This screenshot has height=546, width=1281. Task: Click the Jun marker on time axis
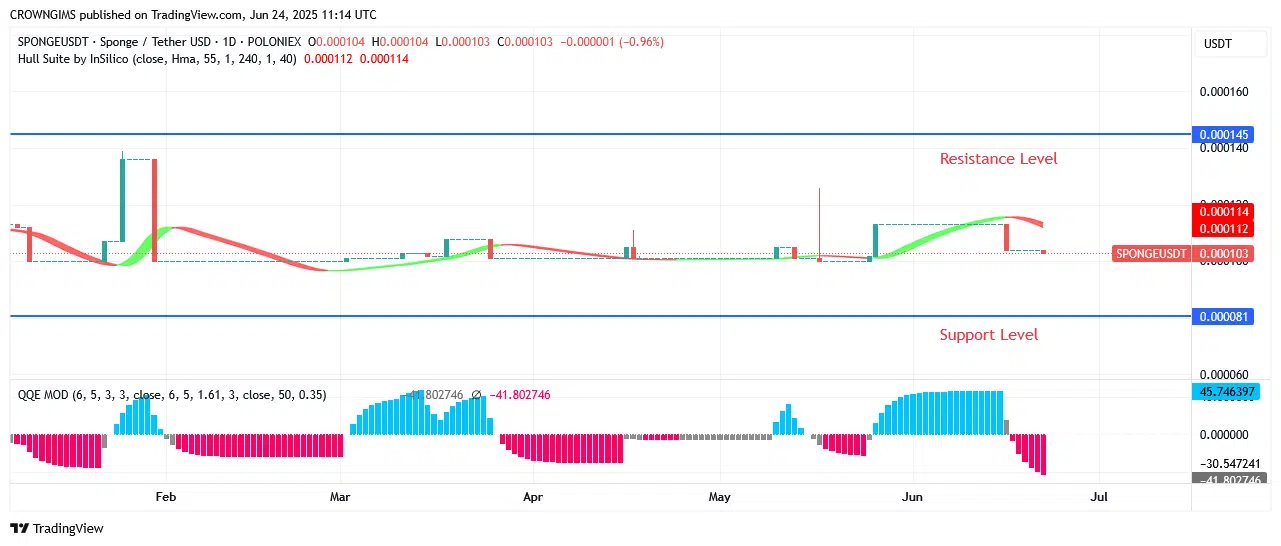(x=912, y=496)
